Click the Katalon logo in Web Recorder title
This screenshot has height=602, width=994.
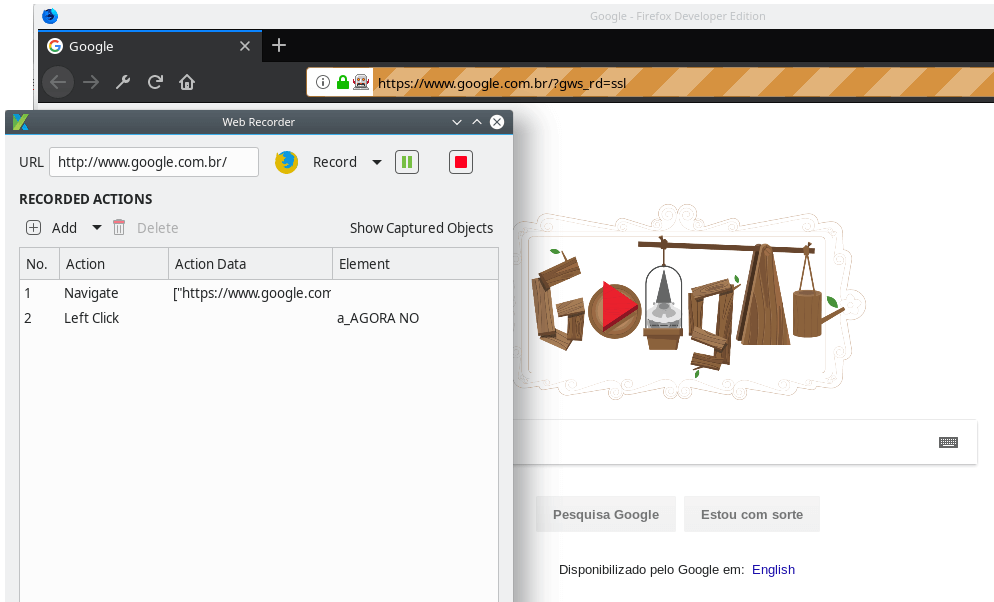pos(20,122)
